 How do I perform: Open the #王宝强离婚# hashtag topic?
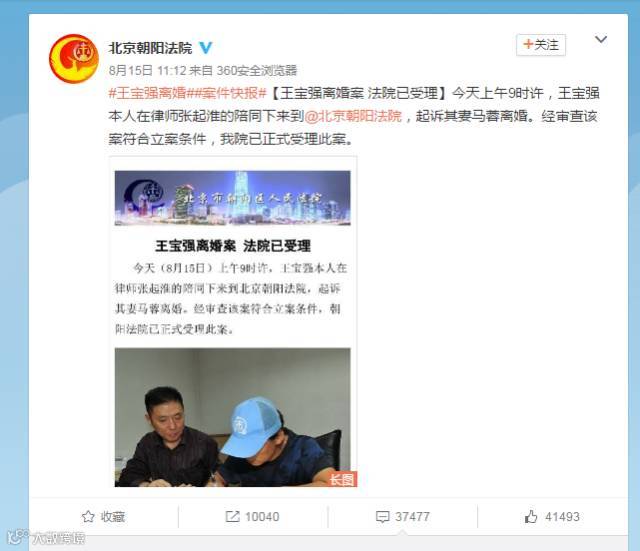point(147,93)
